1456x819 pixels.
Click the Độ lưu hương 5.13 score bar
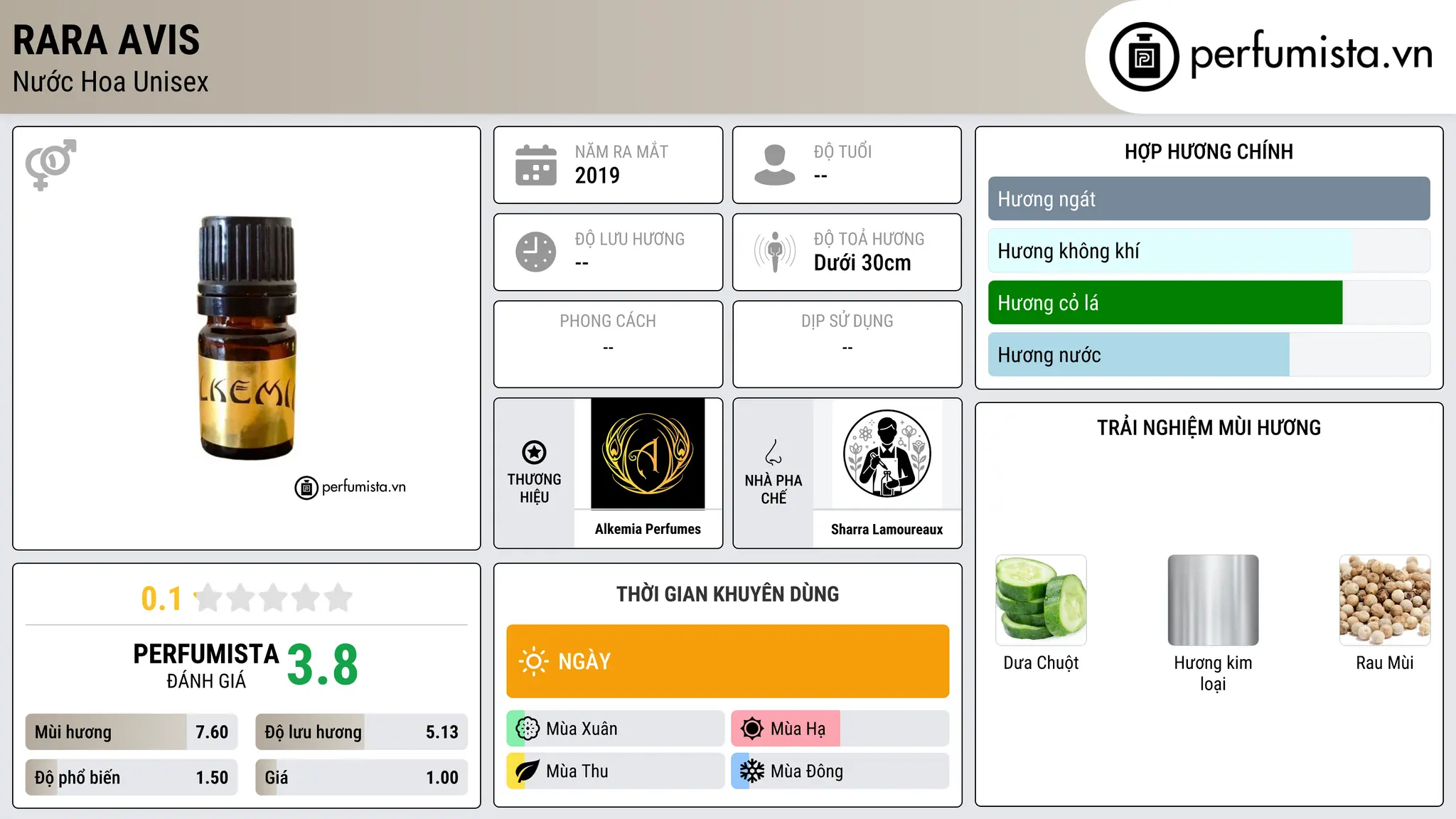[361, 732]
